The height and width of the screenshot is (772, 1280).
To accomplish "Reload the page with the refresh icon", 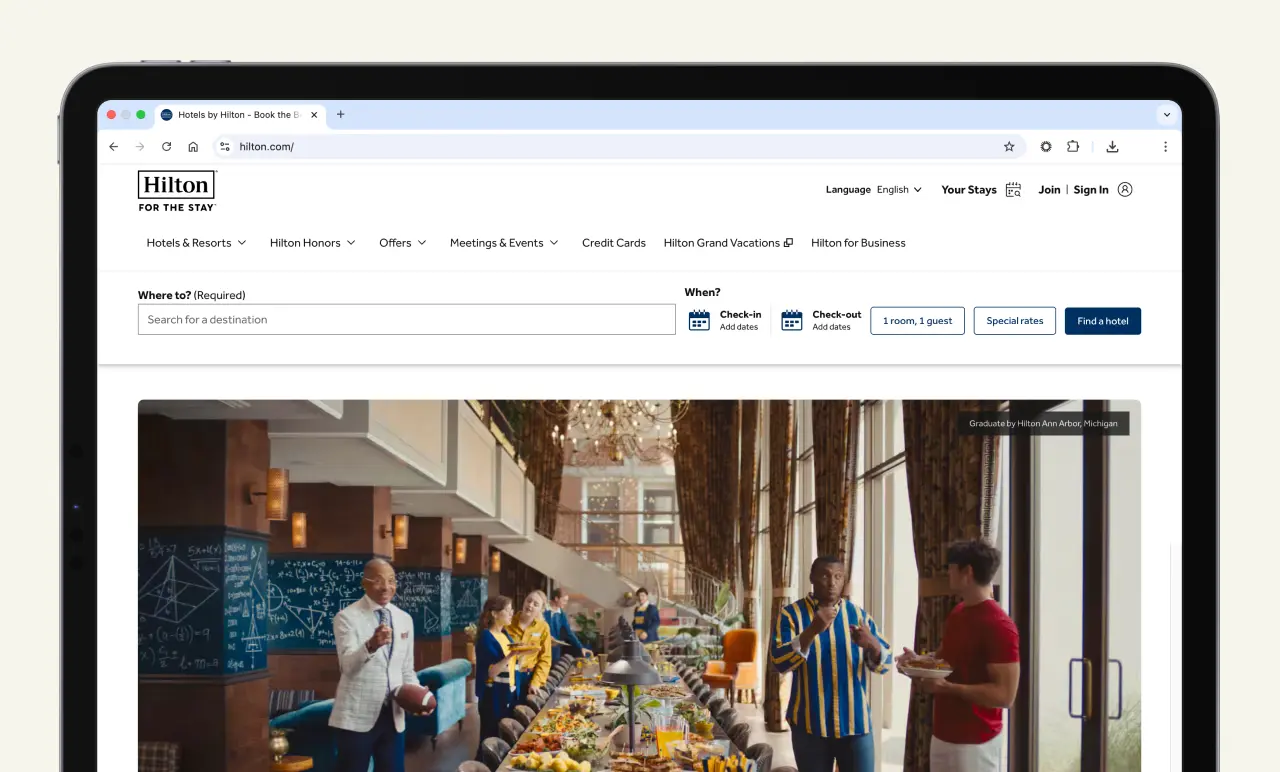I will coord(166,146).
